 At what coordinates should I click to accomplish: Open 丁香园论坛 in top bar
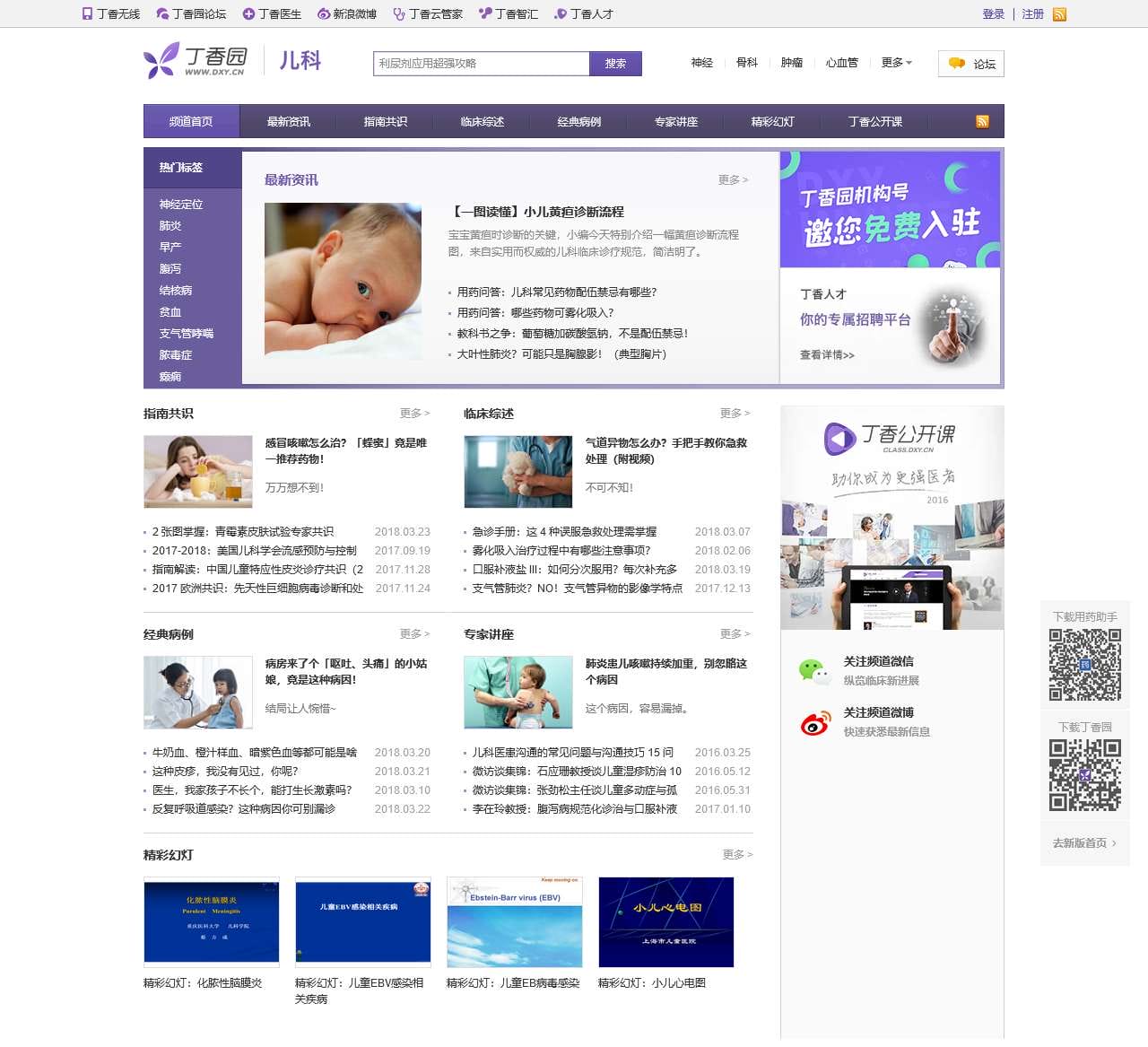(191, 14)
